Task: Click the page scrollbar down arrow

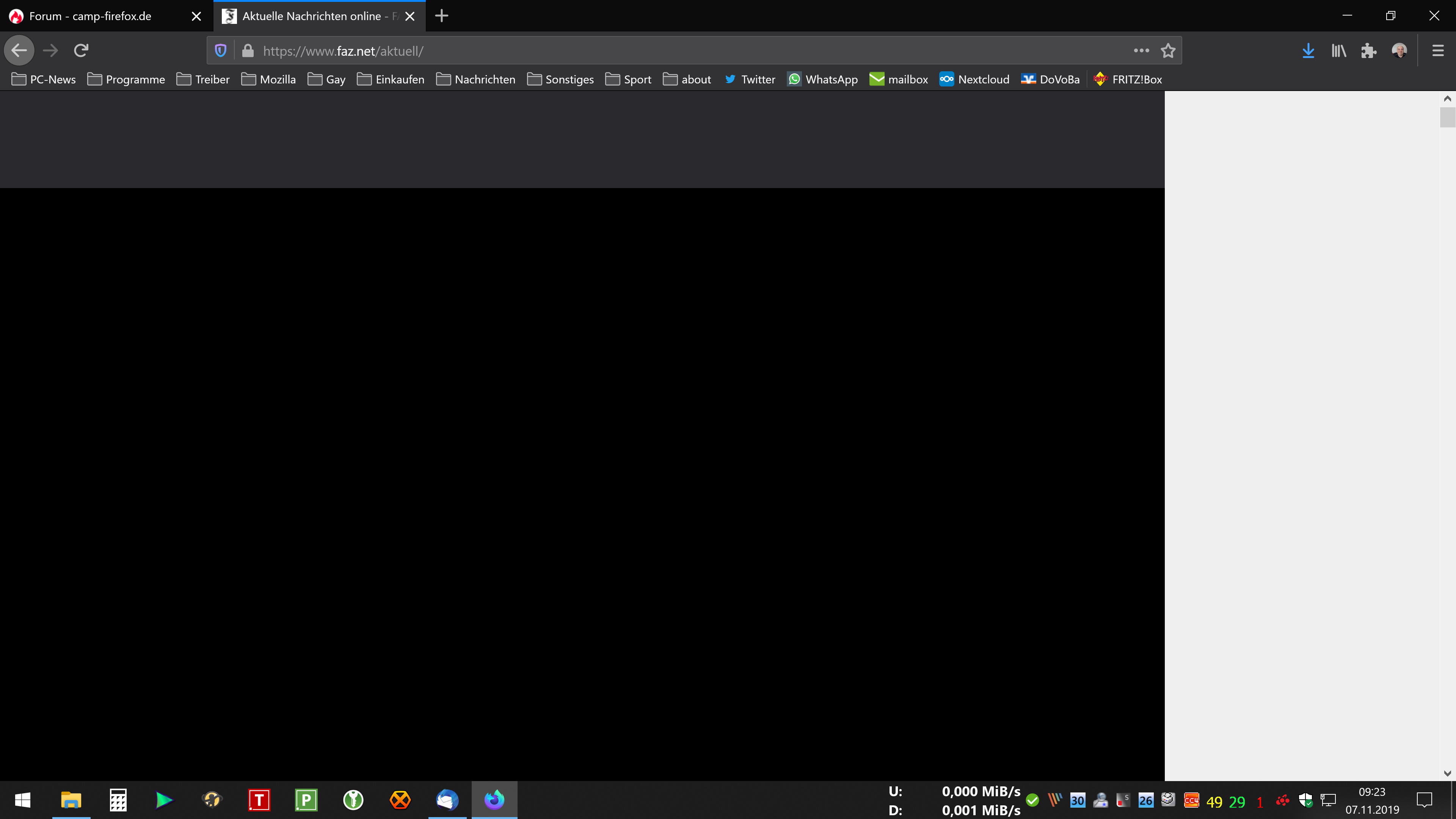Action: (1447, 773)
